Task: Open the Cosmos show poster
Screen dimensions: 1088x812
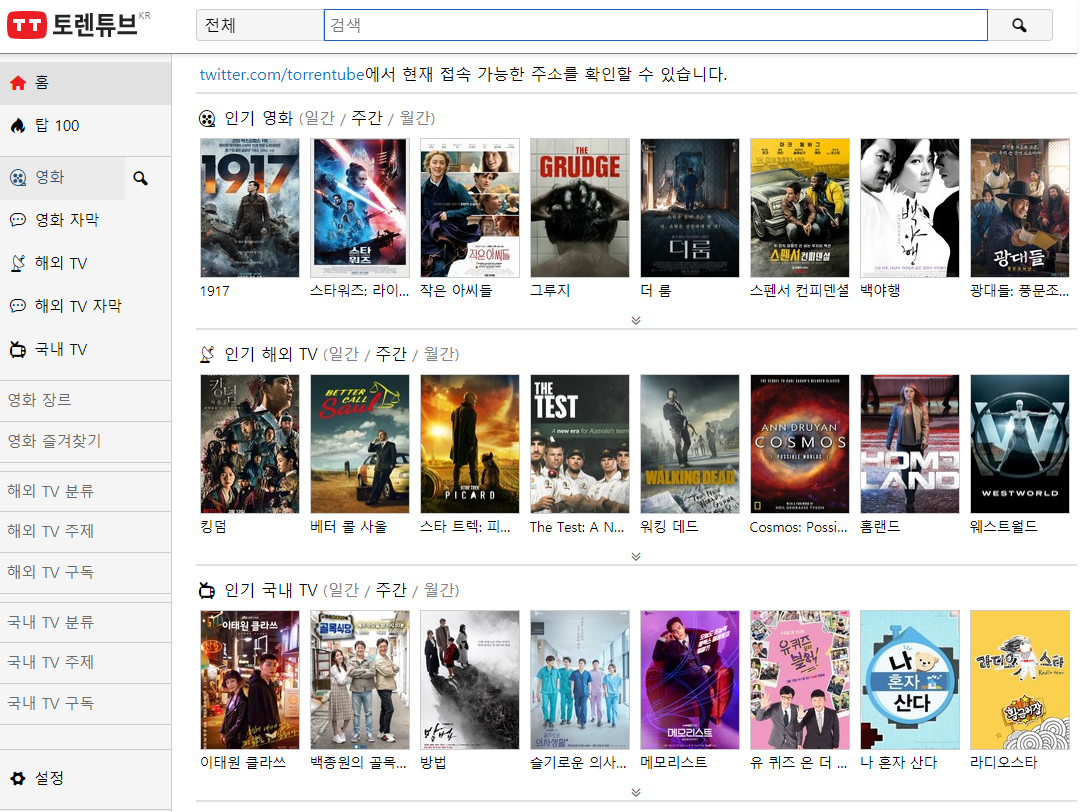Action: pos(799,443)
